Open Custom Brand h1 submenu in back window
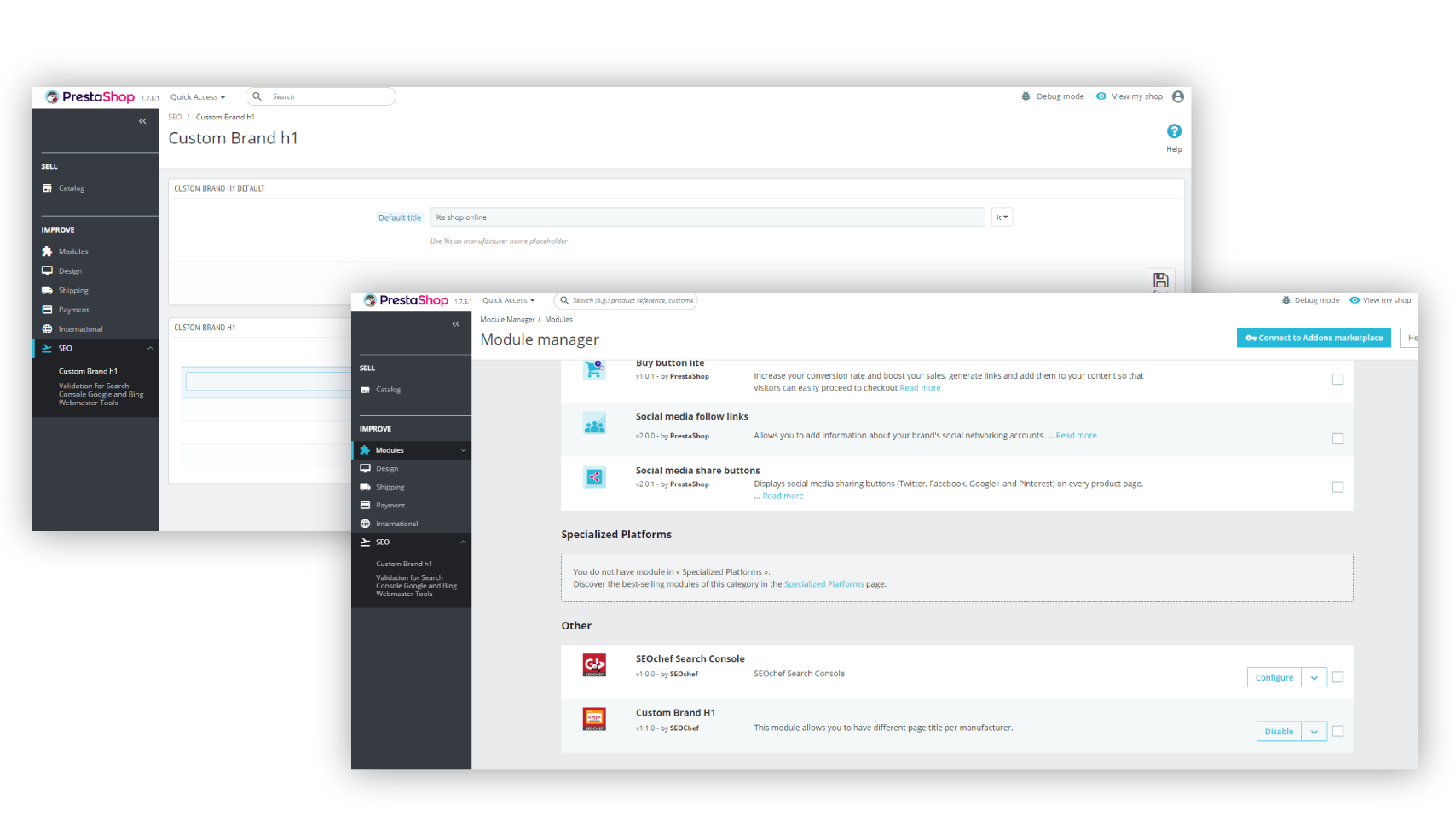 point(88,371)
